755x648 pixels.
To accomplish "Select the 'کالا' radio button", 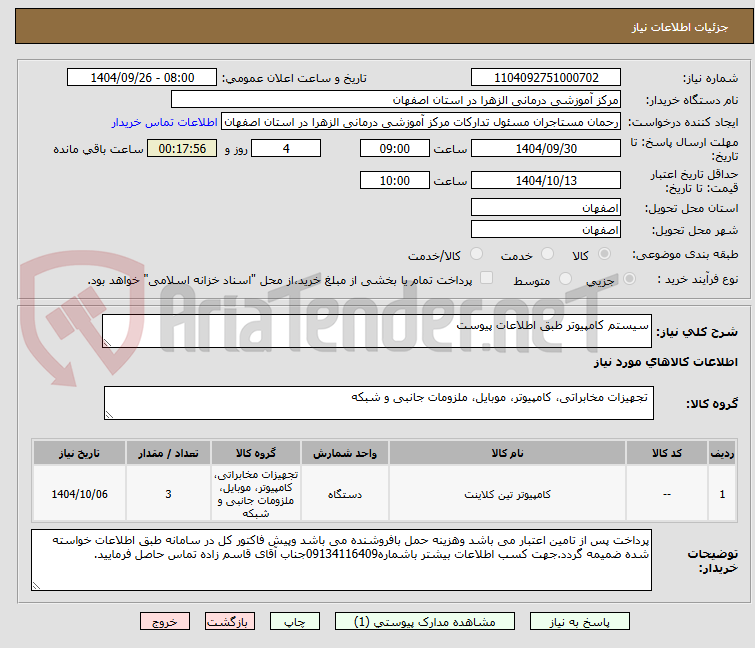I will [x=604, y=254].
